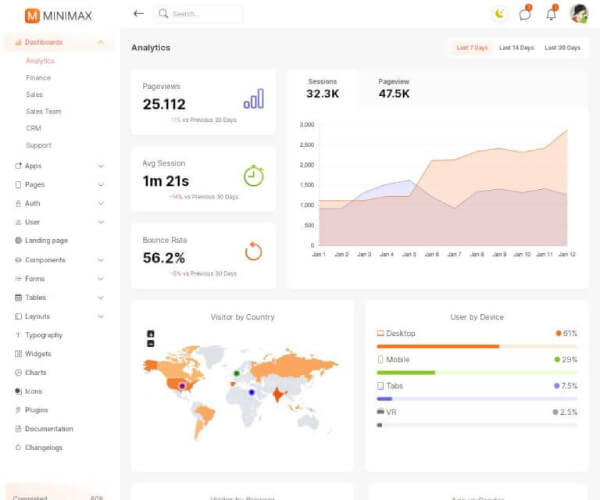
Task: Expand the Tables sidebar menu
Action: (100, 298)
